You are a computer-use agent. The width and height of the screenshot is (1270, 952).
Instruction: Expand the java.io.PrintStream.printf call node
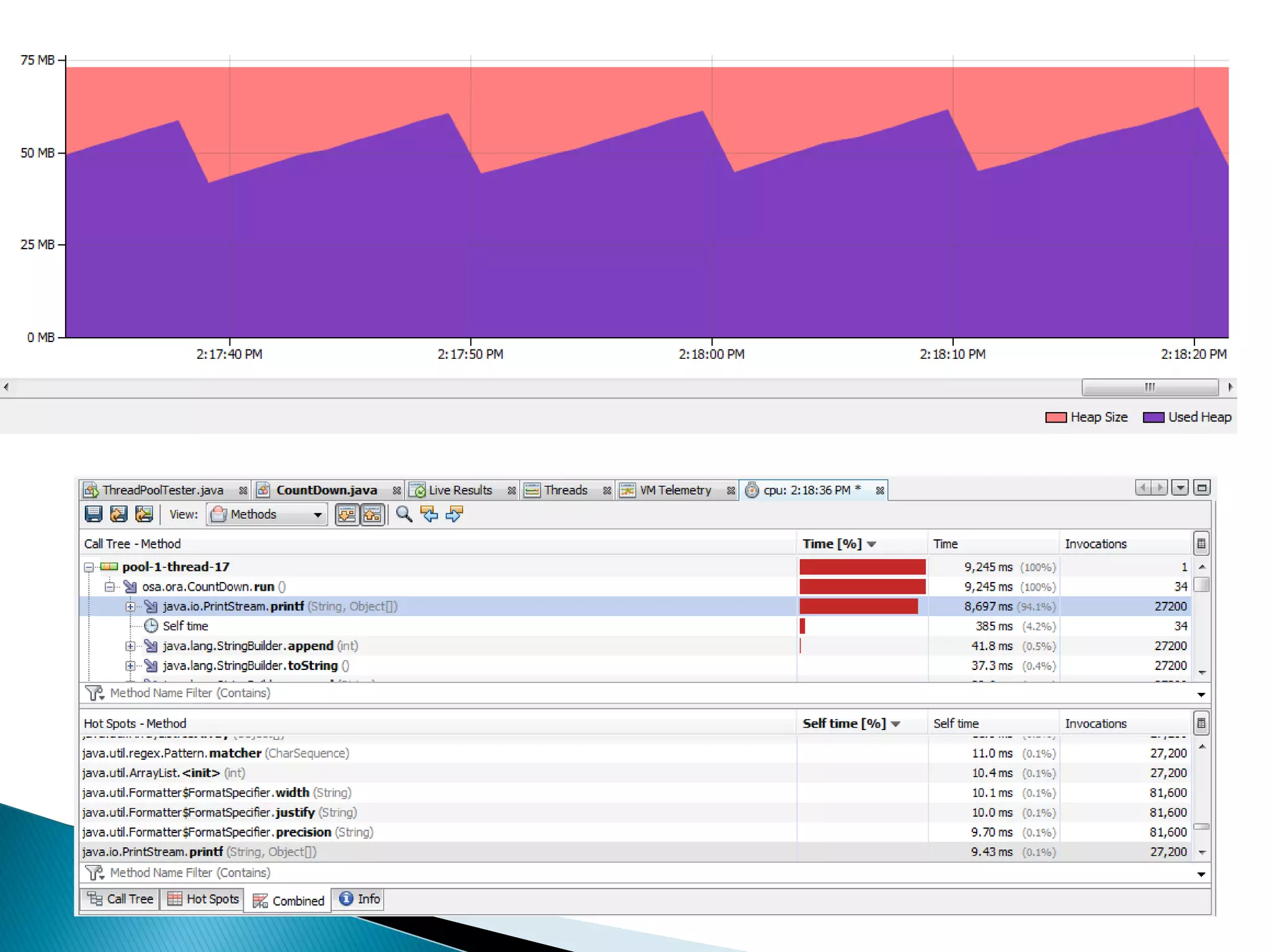click(x=130, y=606)
